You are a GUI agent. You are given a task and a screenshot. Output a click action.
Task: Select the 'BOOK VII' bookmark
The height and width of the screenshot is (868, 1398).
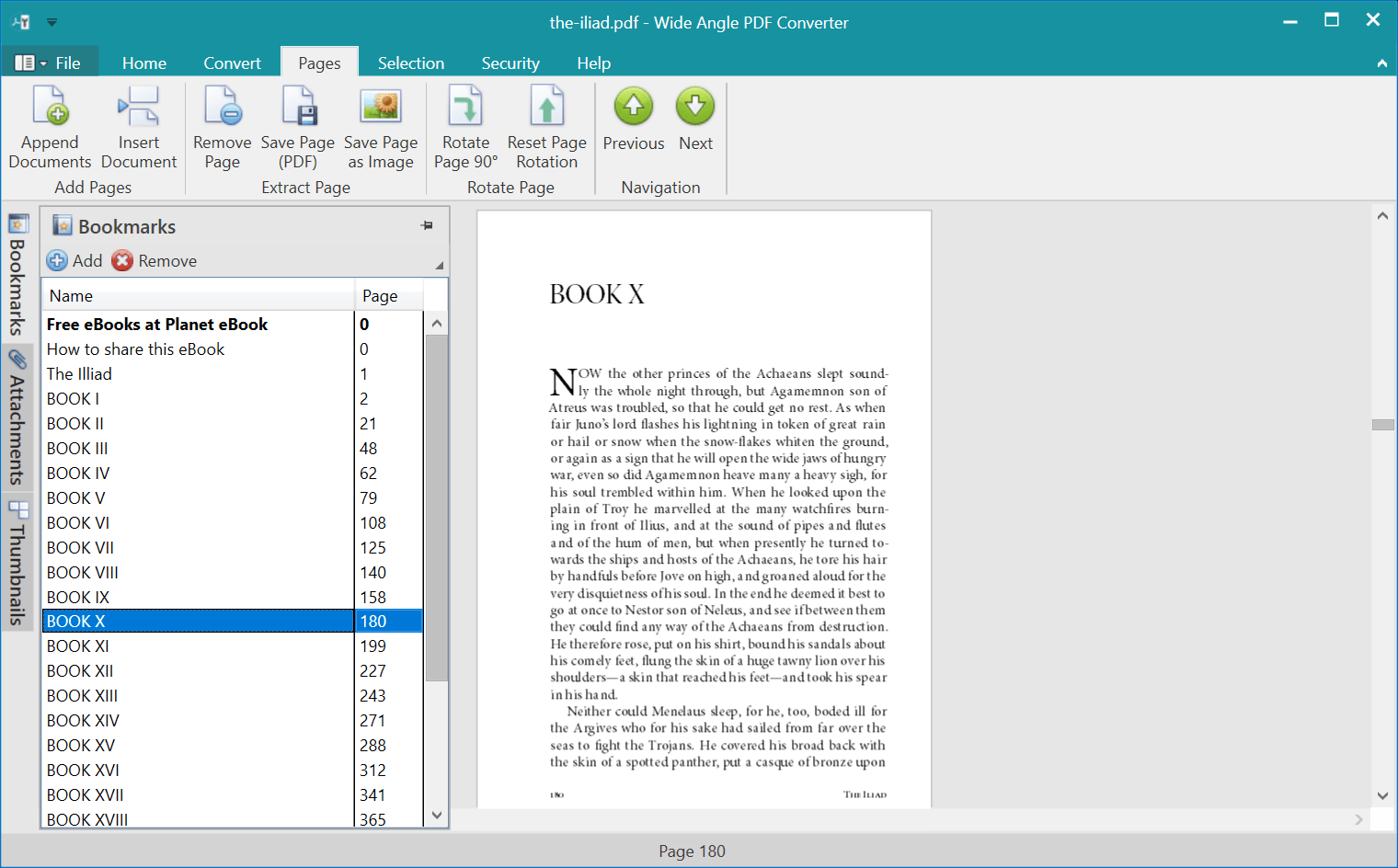tap(199, 547)
